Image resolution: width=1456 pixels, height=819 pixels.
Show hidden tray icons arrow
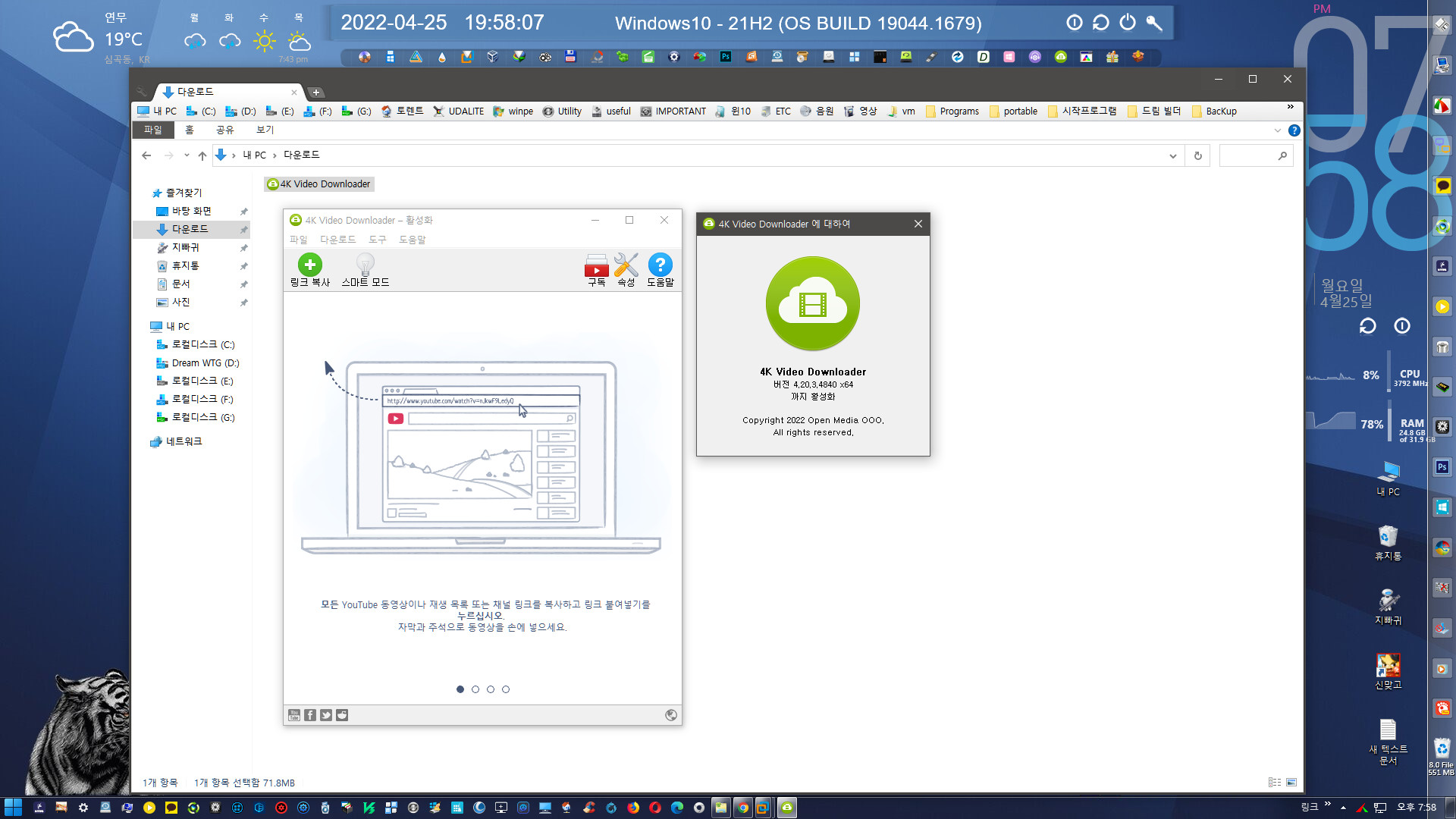1343,808
